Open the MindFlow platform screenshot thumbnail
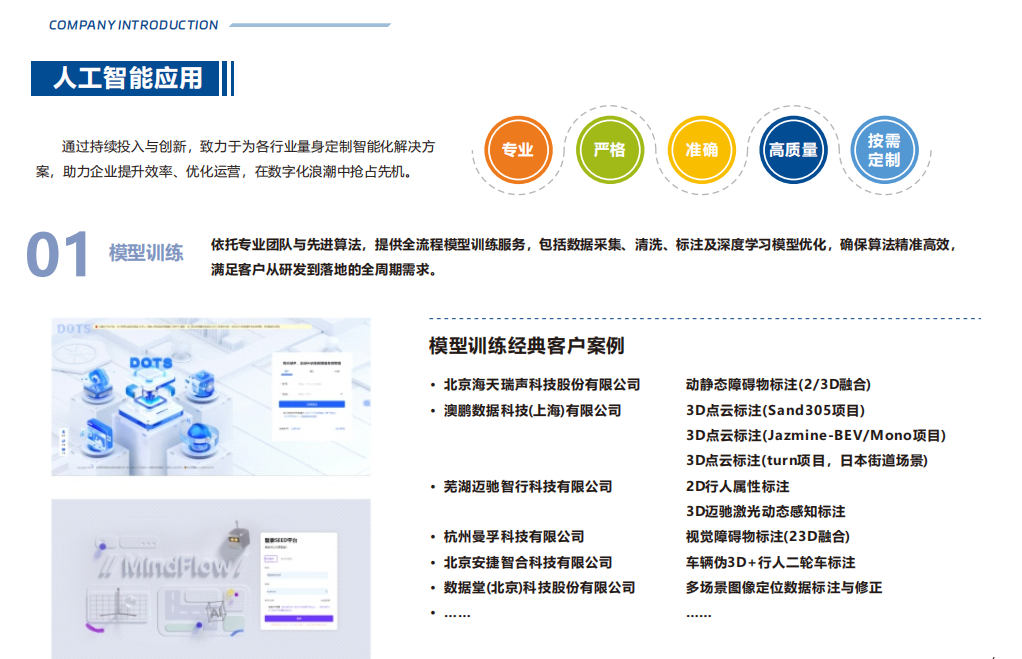Screen dimensions: 1022x659 211,578
